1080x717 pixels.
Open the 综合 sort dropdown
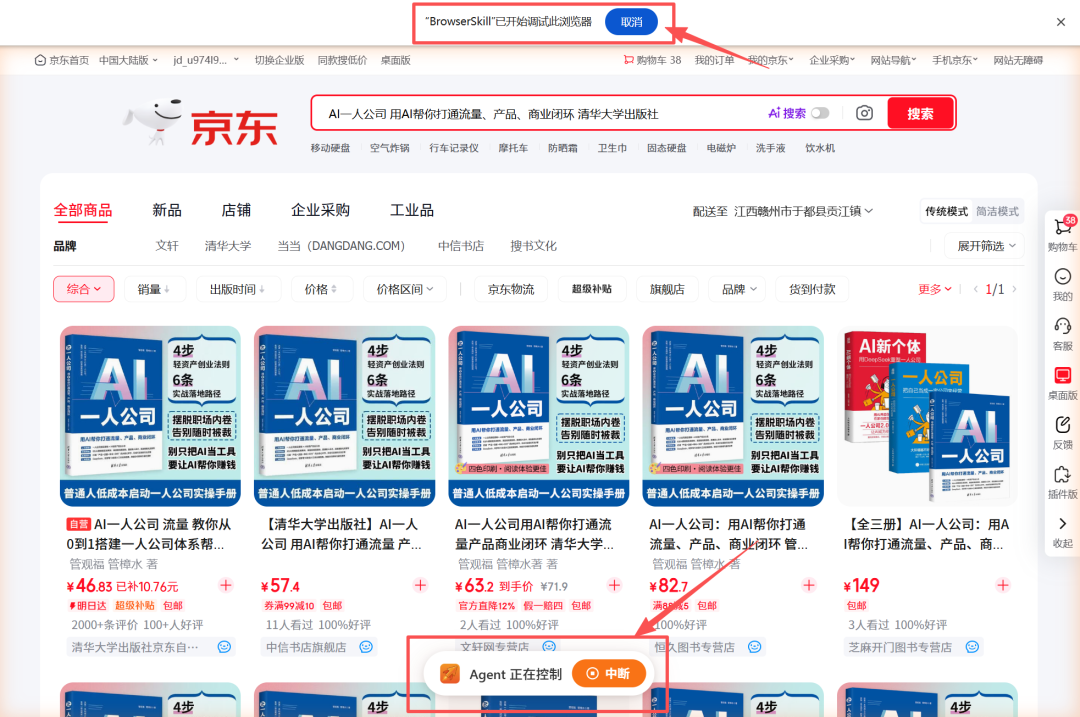(83, 289)
